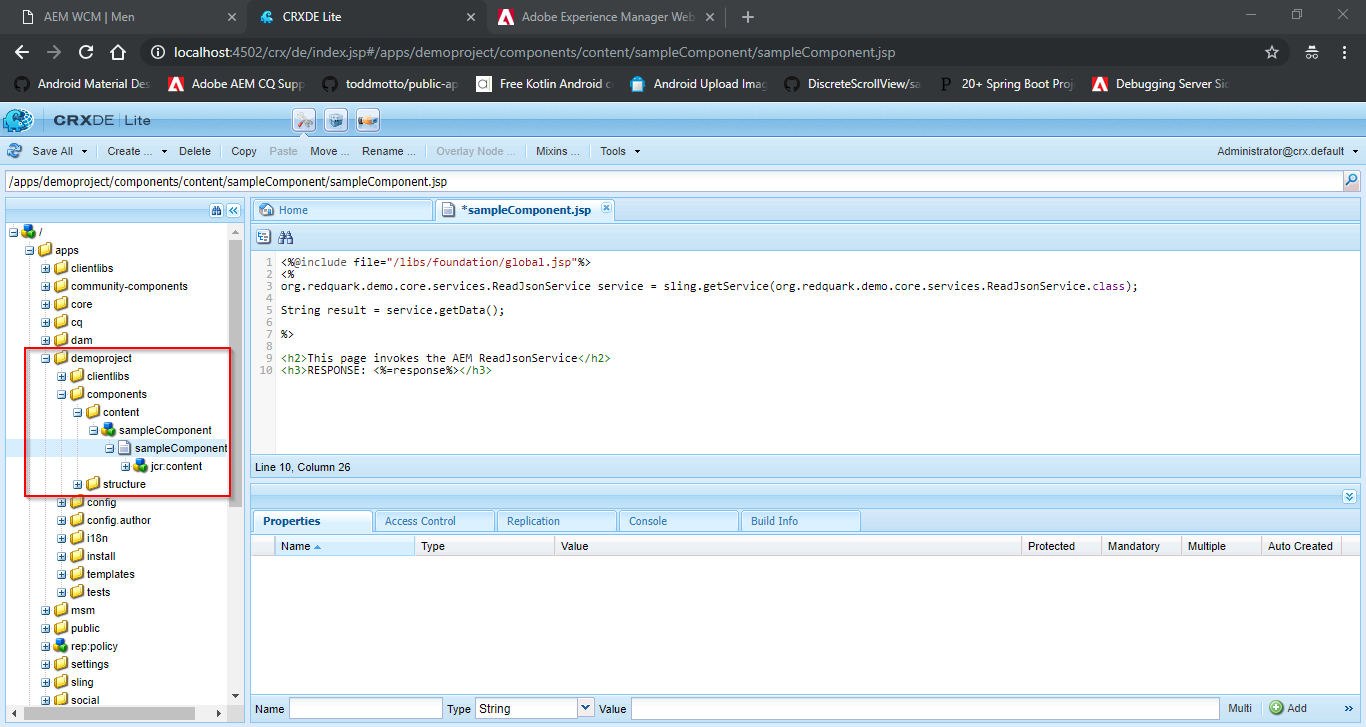The height and width of the screenshot is (727, 1366).
Task: Click the Rename toolbar button
Action: (x=388, y=151)
